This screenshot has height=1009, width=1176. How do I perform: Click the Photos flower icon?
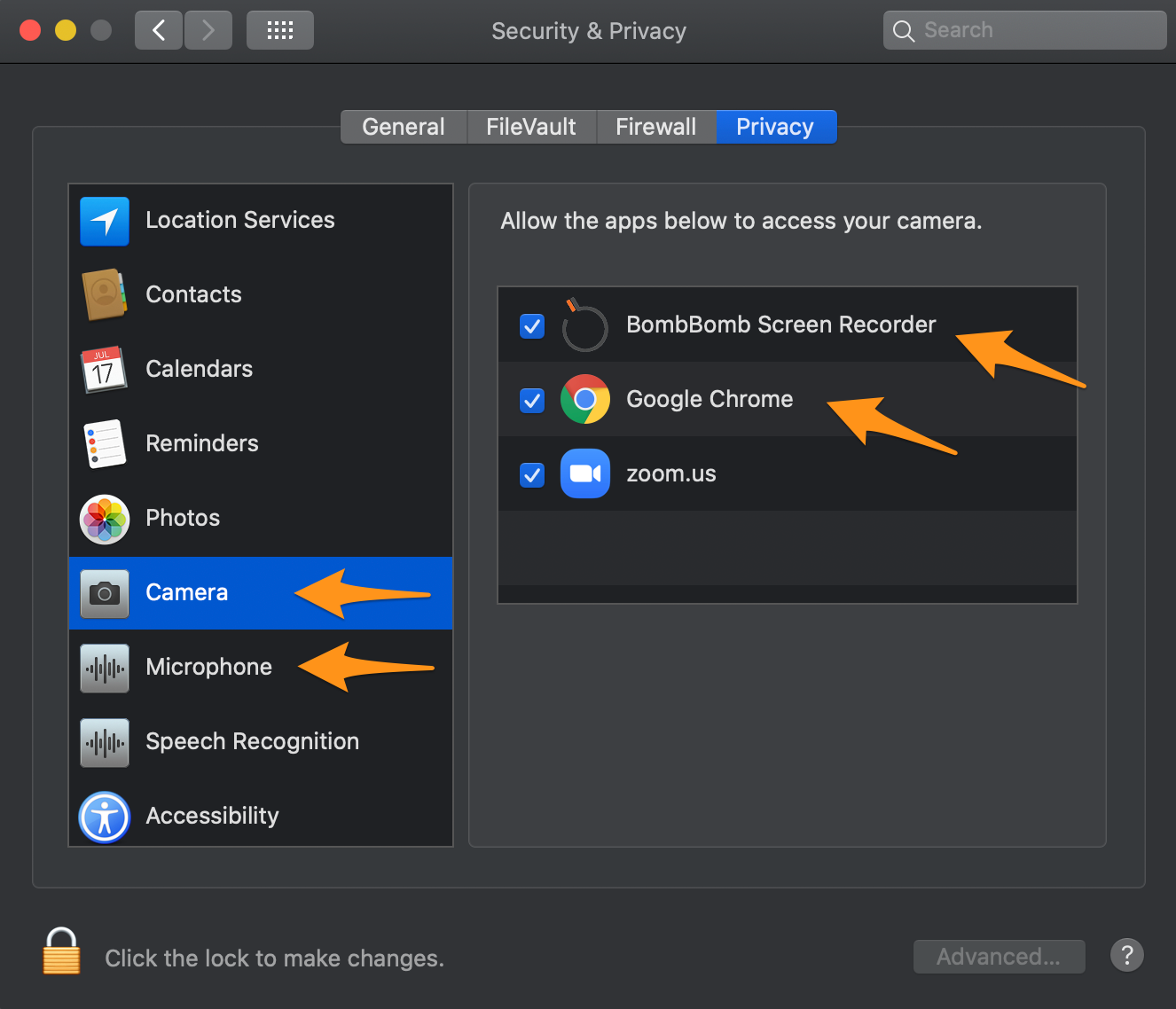coord(105,519)
